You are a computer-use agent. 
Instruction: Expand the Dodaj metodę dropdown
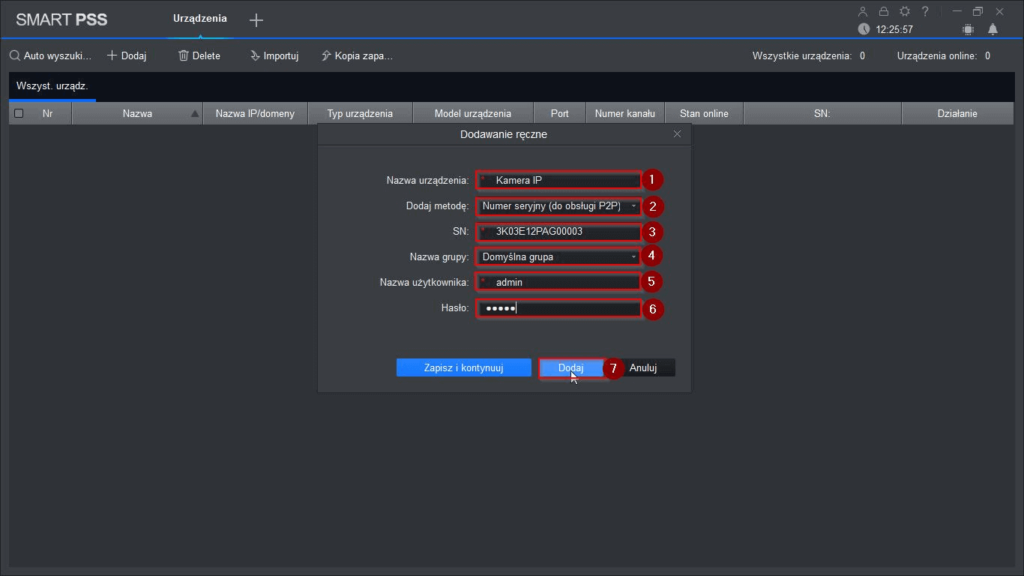tap(558, 206)
